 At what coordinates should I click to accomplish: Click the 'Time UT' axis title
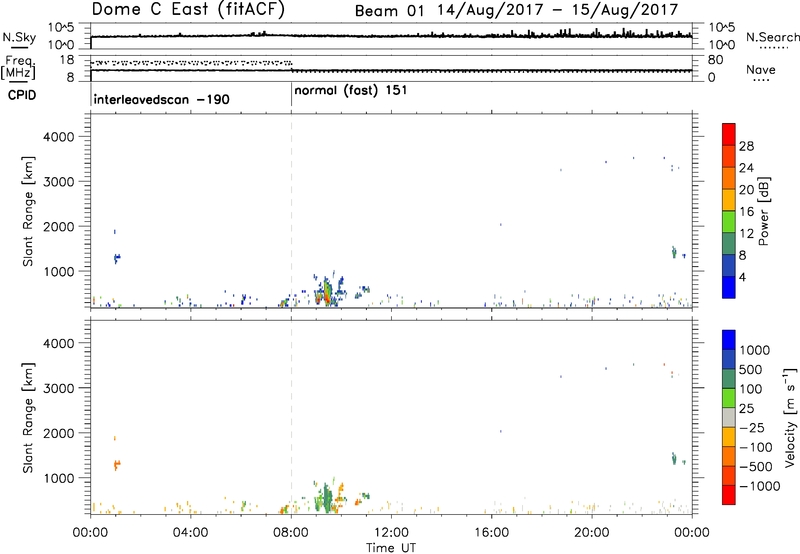(x=391, y=548)
